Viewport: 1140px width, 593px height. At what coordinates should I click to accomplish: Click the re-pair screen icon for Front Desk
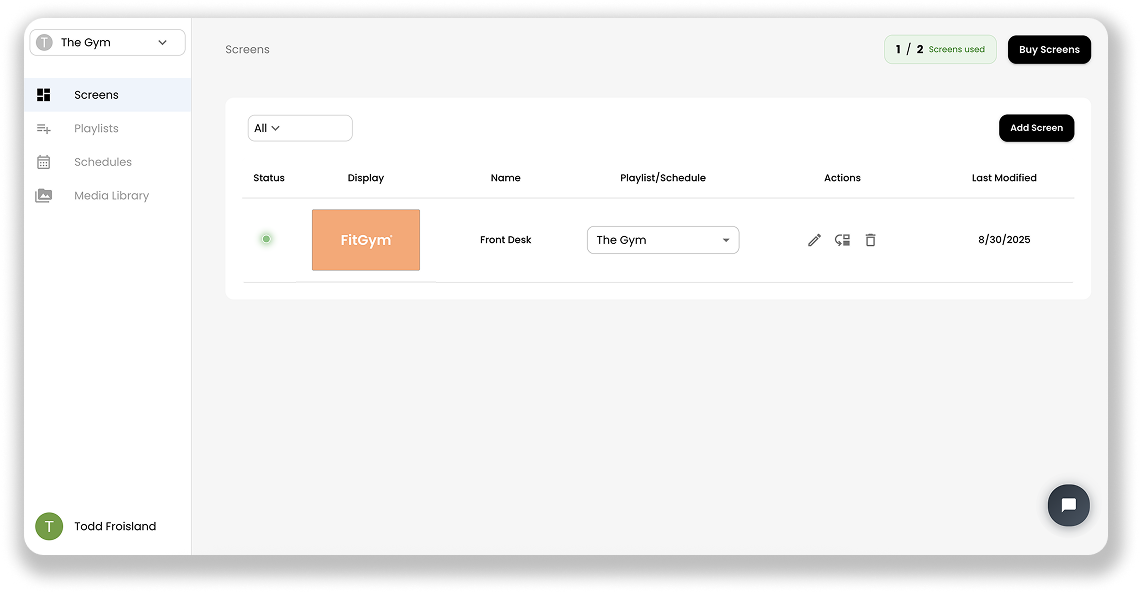[843, 240]
